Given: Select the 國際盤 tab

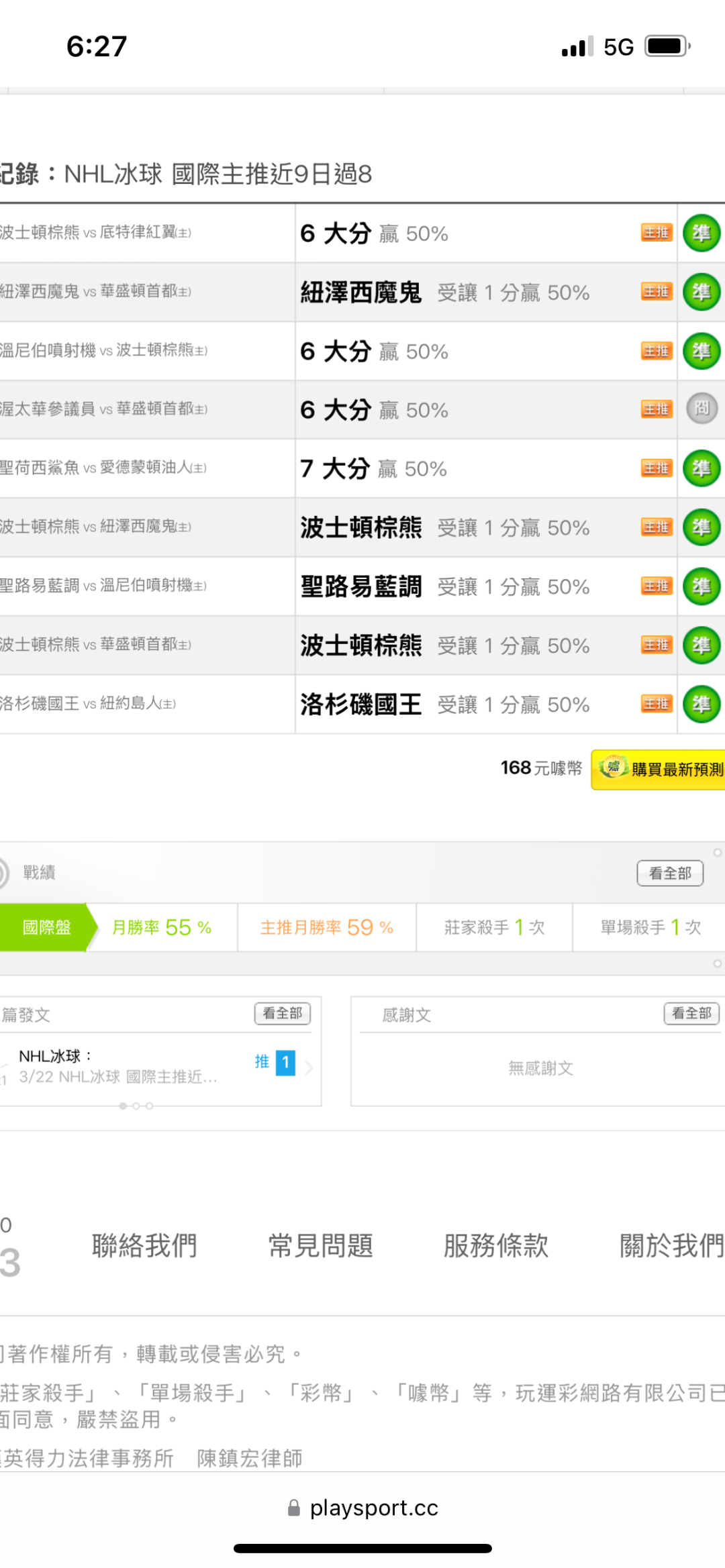Looking at the screenshot, I should coord(46,927).
